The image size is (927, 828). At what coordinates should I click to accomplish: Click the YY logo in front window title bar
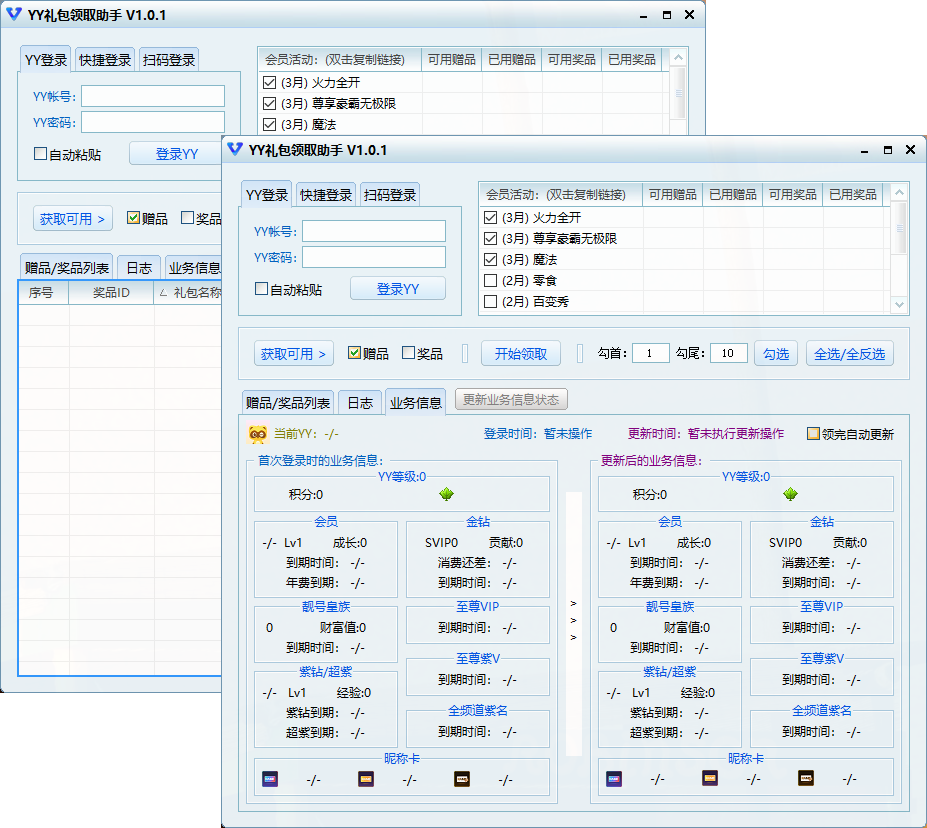coord(235,150)
